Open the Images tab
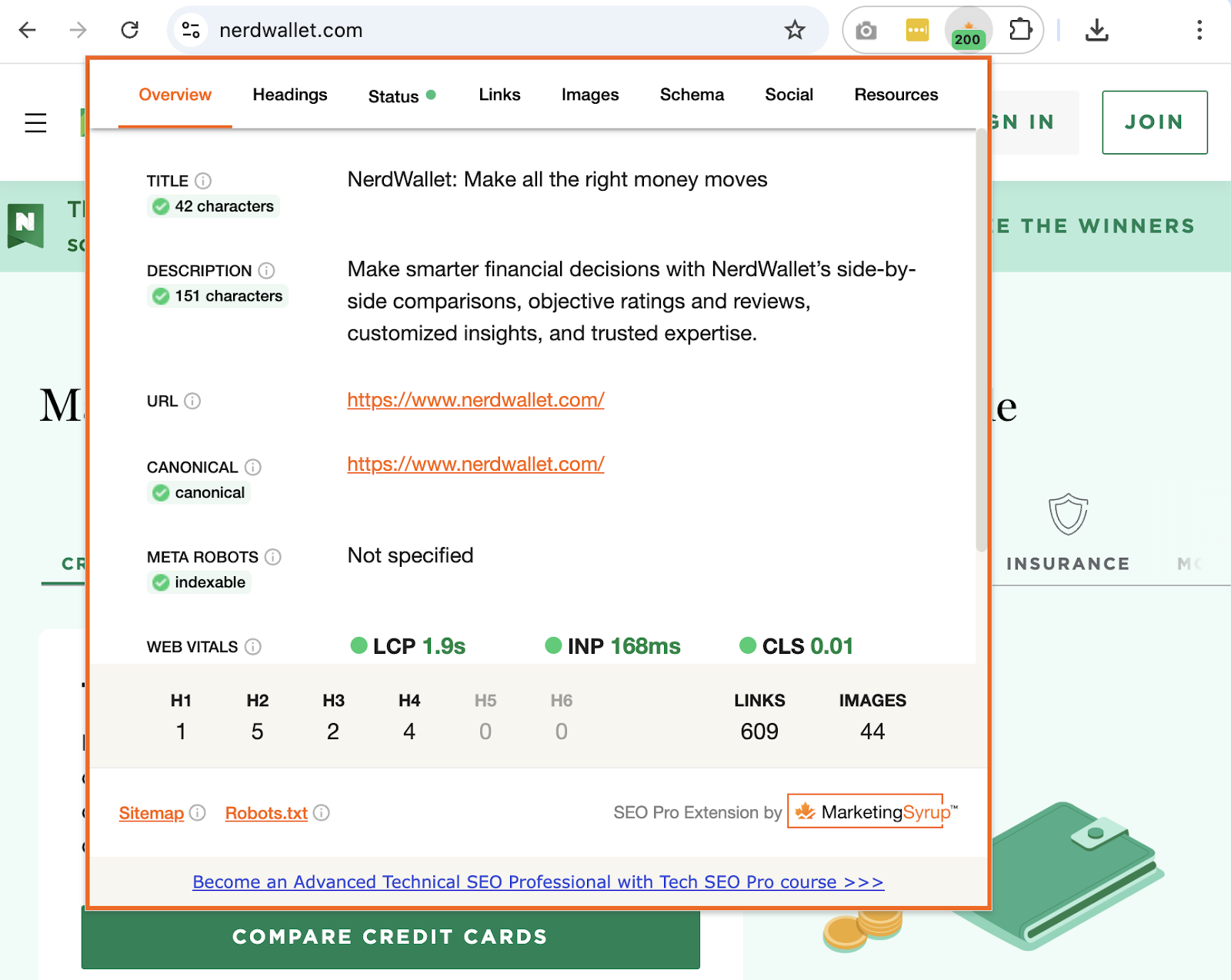This screenshot has height=980, width=1231. tap(590, 95)
